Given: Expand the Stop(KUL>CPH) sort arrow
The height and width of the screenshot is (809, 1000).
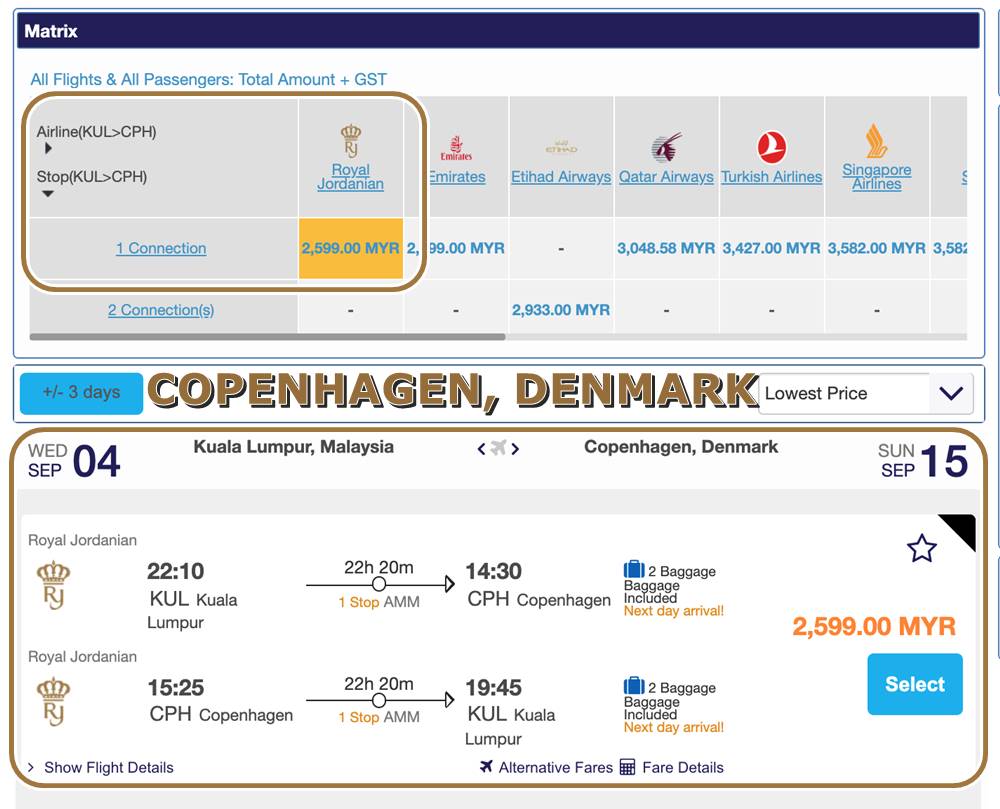Looking at the screenshot, I should [48, 194].
